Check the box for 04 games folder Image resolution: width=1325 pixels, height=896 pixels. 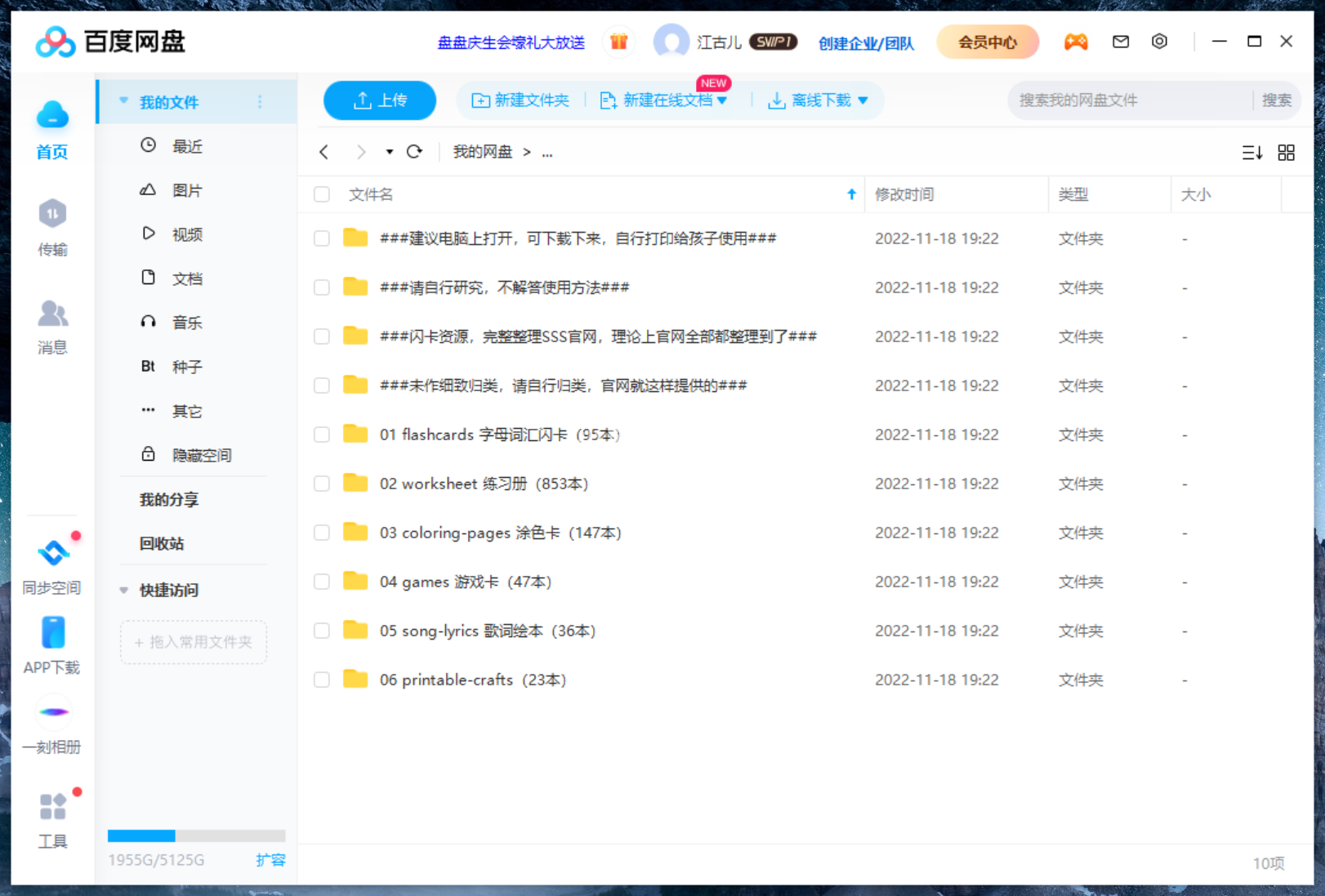pos(322,582)
